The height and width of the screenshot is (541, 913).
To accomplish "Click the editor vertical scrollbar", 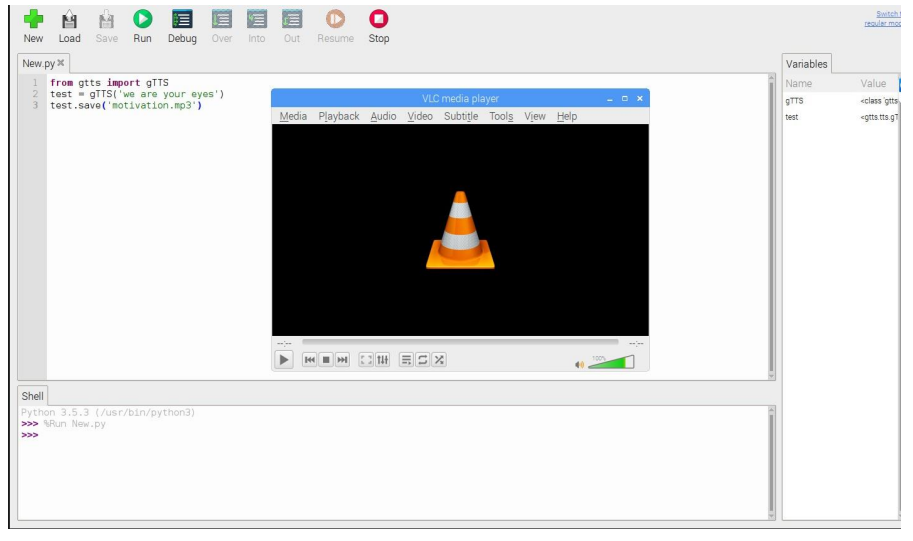I will tap(772, 227).
